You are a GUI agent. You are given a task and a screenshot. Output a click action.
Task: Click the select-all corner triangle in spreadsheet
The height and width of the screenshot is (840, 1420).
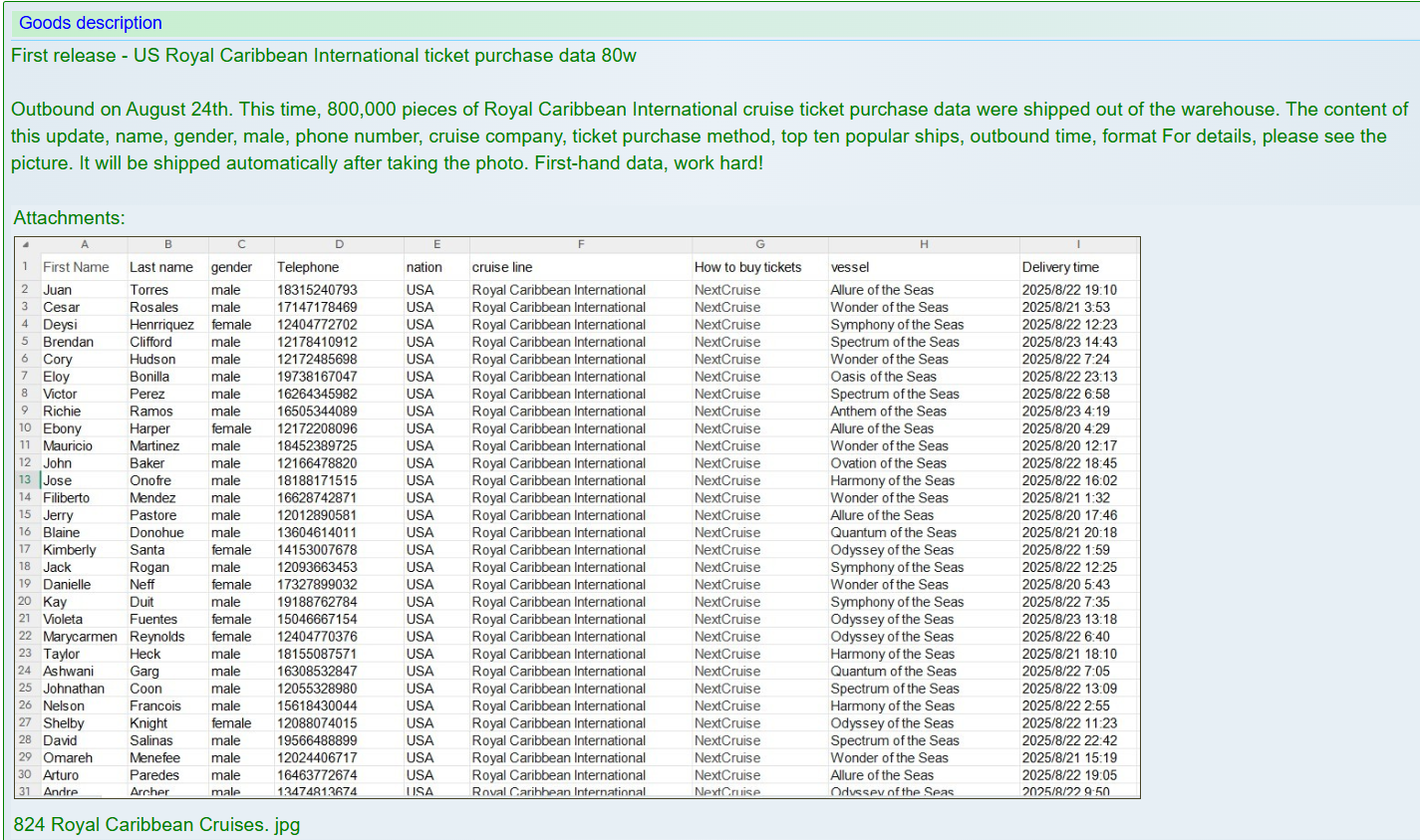pyautogui.click(x=25, y=245)
